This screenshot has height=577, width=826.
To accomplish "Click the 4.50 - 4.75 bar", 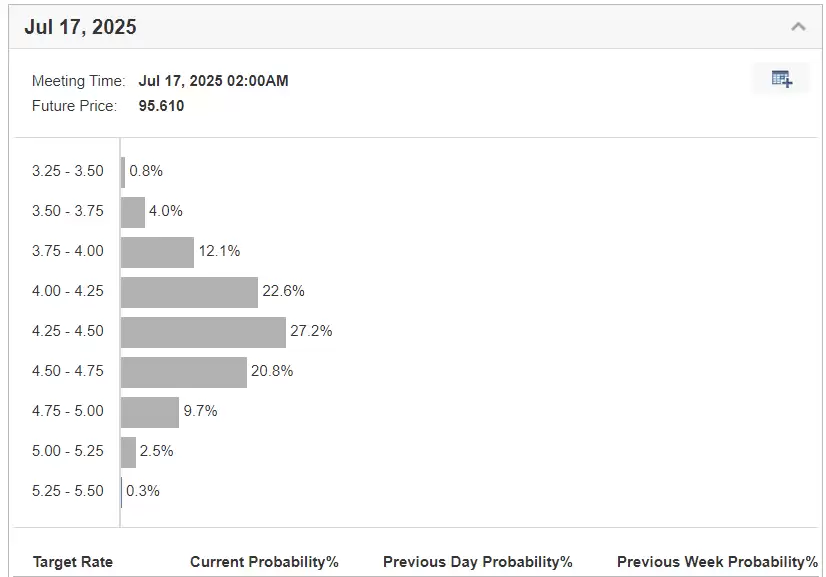I will [183, 372].
